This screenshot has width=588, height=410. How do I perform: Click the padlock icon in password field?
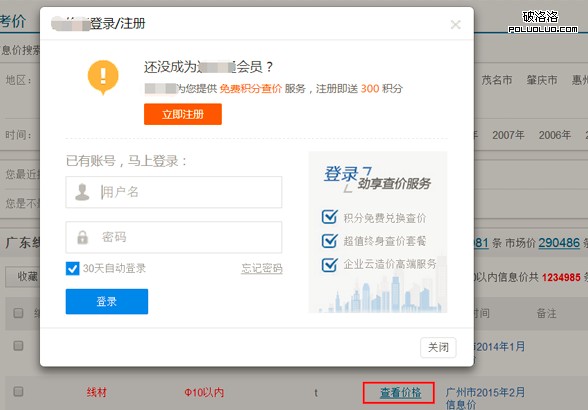coord(82,237)
